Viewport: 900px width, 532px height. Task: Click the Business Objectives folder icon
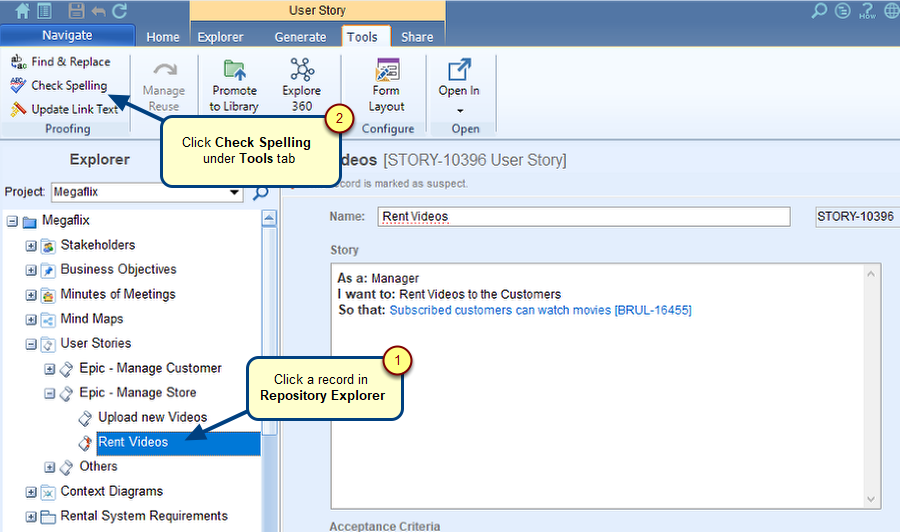49,270
